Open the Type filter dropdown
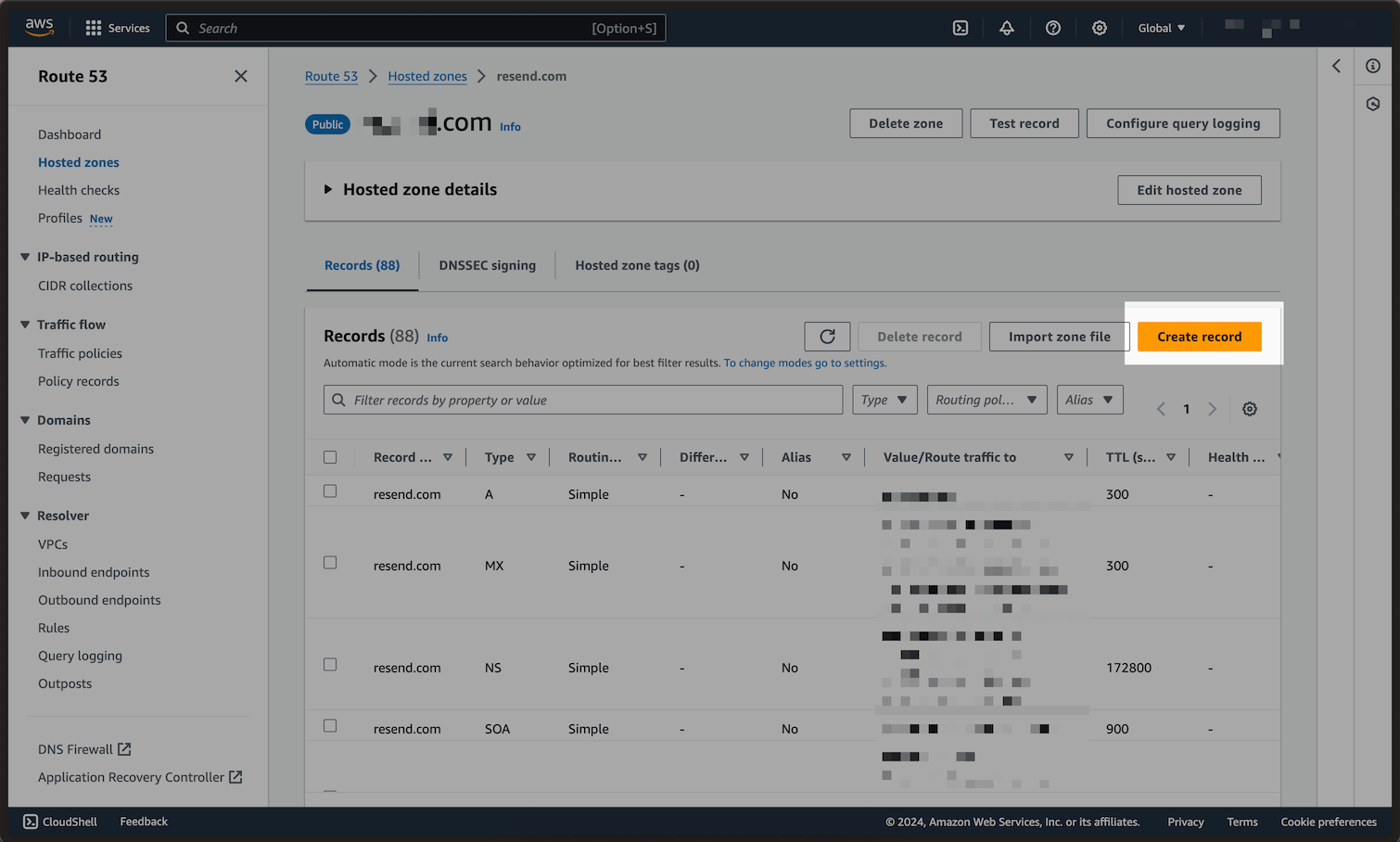Viewport: 1400px width, 842px height. tap(885, 400)
